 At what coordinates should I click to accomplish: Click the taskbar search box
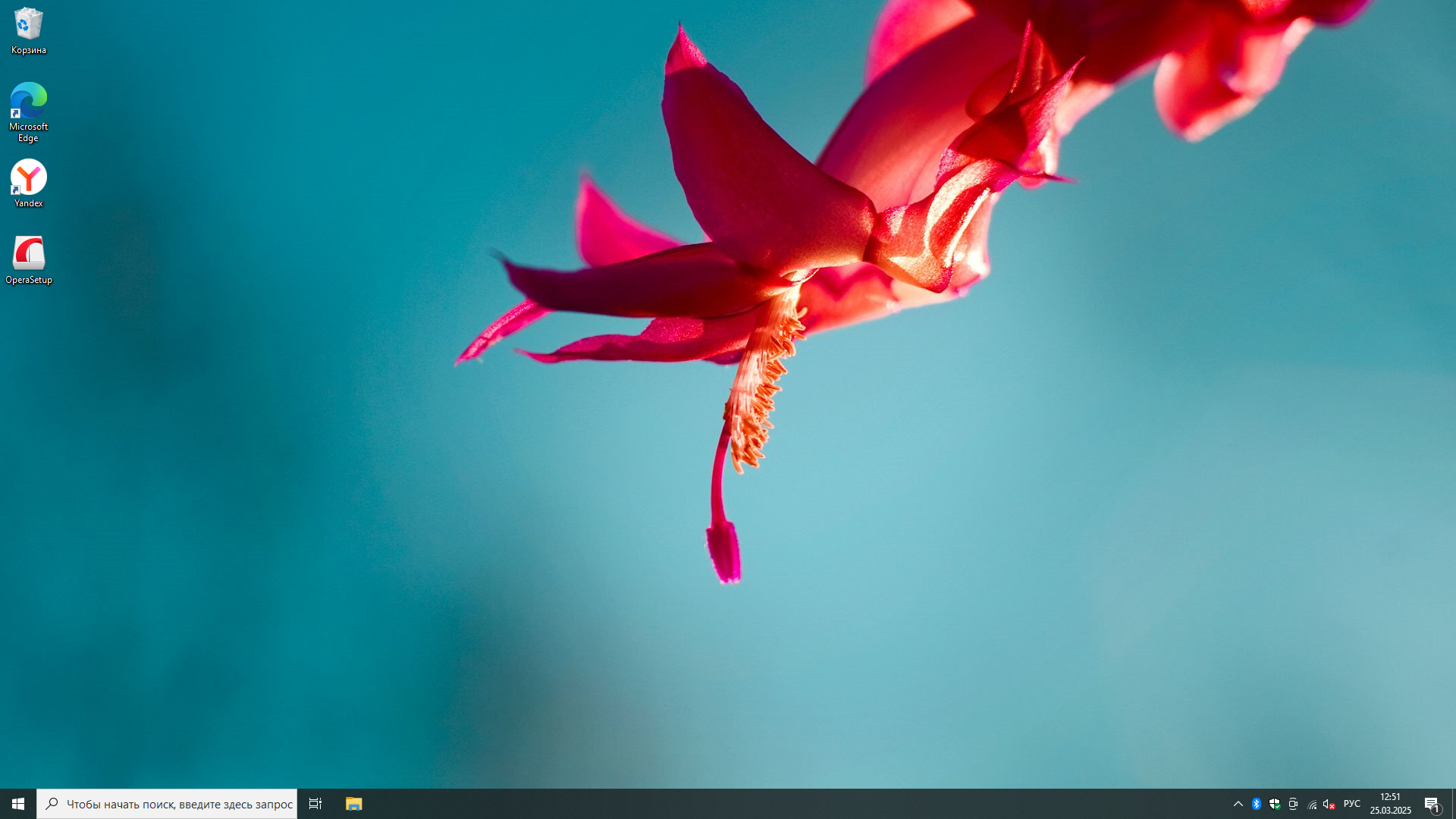179,804
